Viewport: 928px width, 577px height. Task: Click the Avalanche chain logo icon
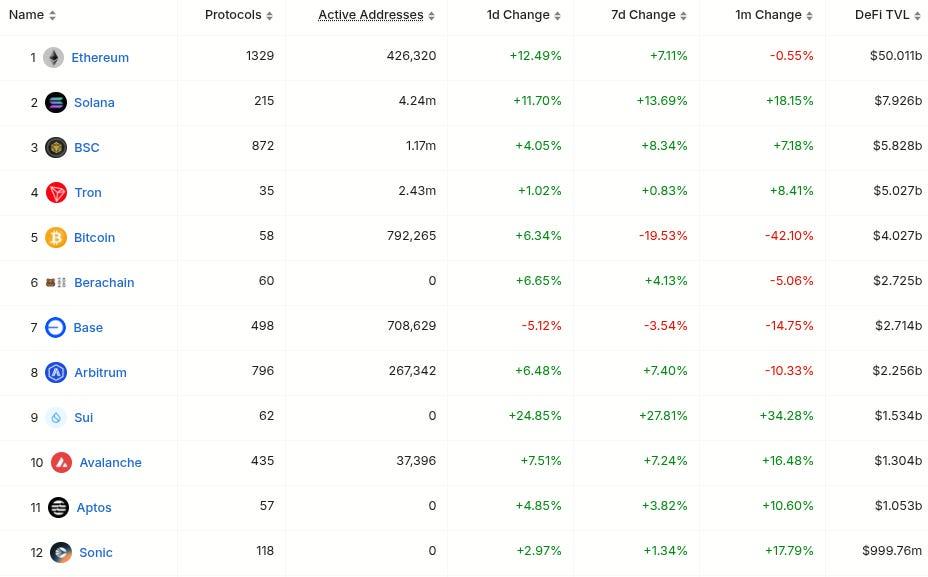[x=61, y=462]
